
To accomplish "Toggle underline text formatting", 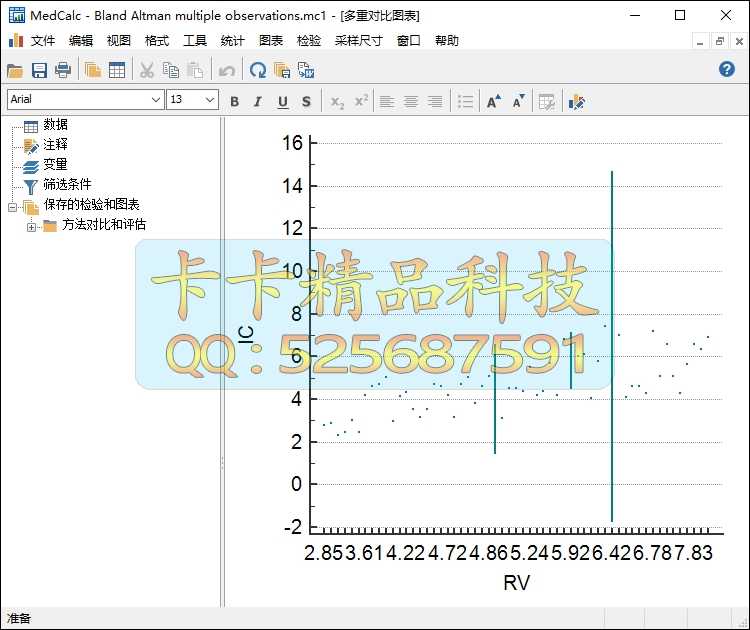I will tap(283, 101).
